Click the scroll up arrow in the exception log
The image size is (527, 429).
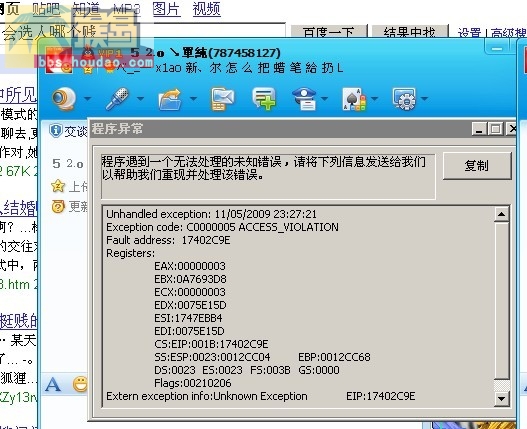click(501, 214)
